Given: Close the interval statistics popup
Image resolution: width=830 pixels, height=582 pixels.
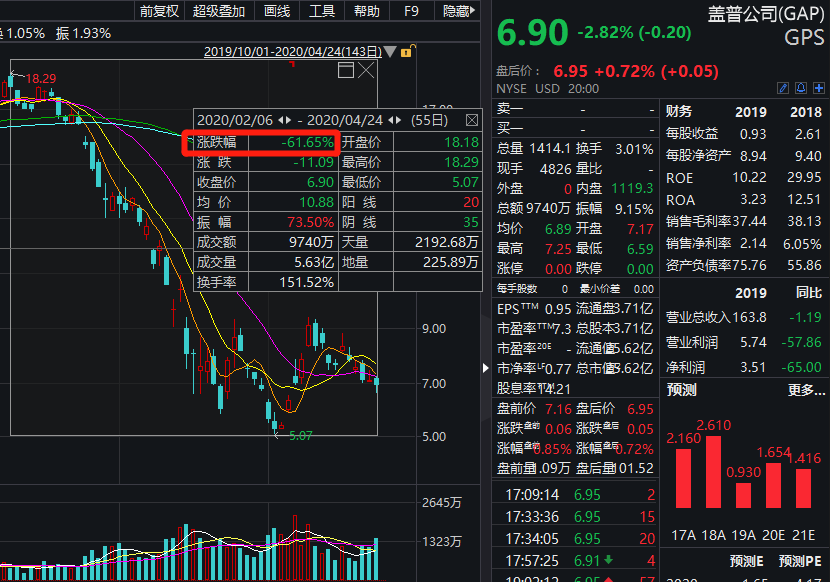Looking at the screenshot, I should [x=472, y=119].
